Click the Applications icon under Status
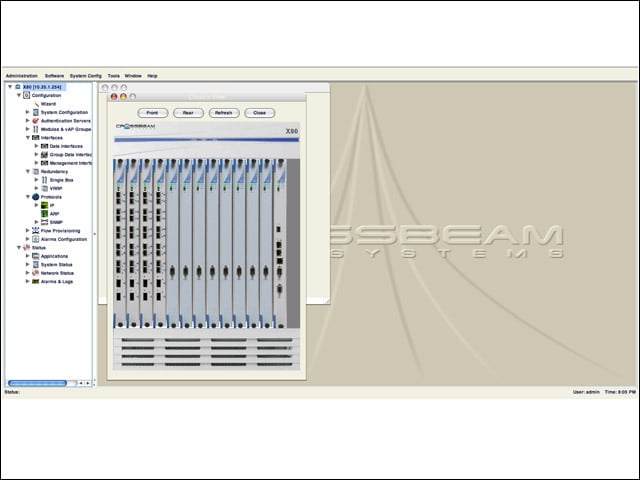 click(x=36, y=256)
